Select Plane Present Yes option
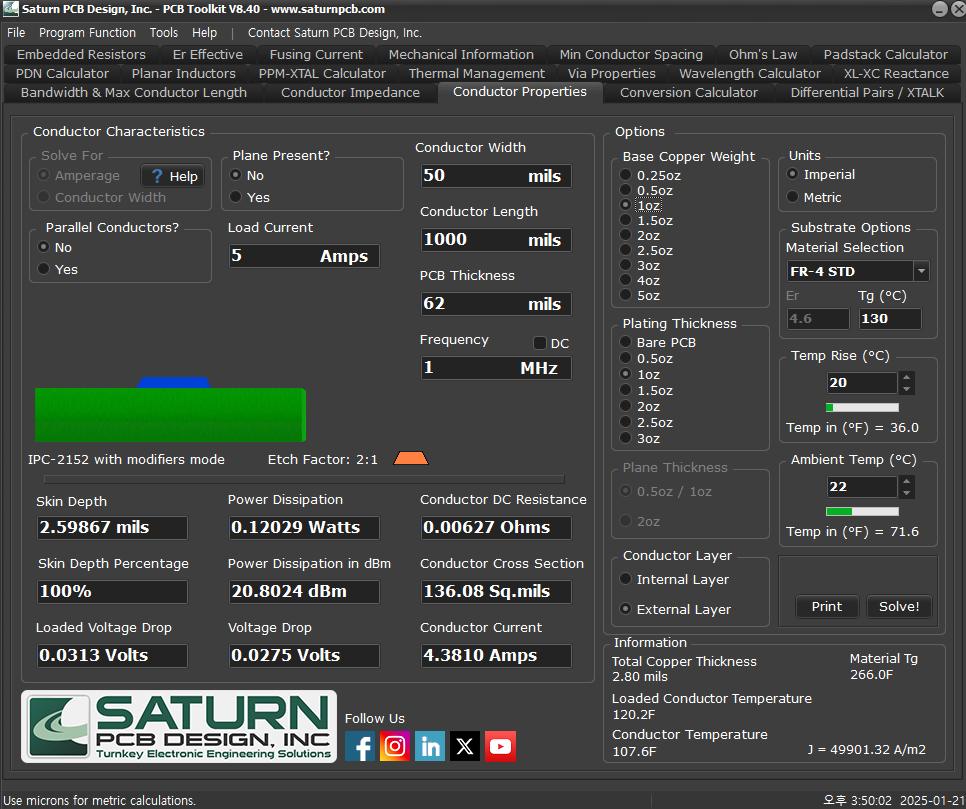The height and width of the screenshot is (809, 966). point(250,197)
